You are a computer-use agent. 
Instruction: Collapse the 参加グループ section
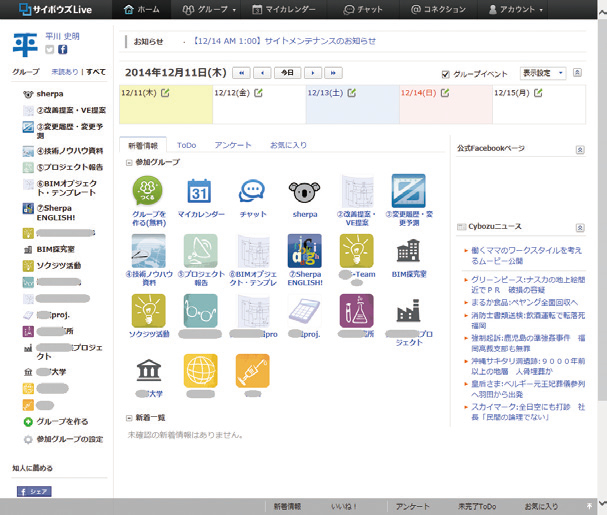pos(129,163)
